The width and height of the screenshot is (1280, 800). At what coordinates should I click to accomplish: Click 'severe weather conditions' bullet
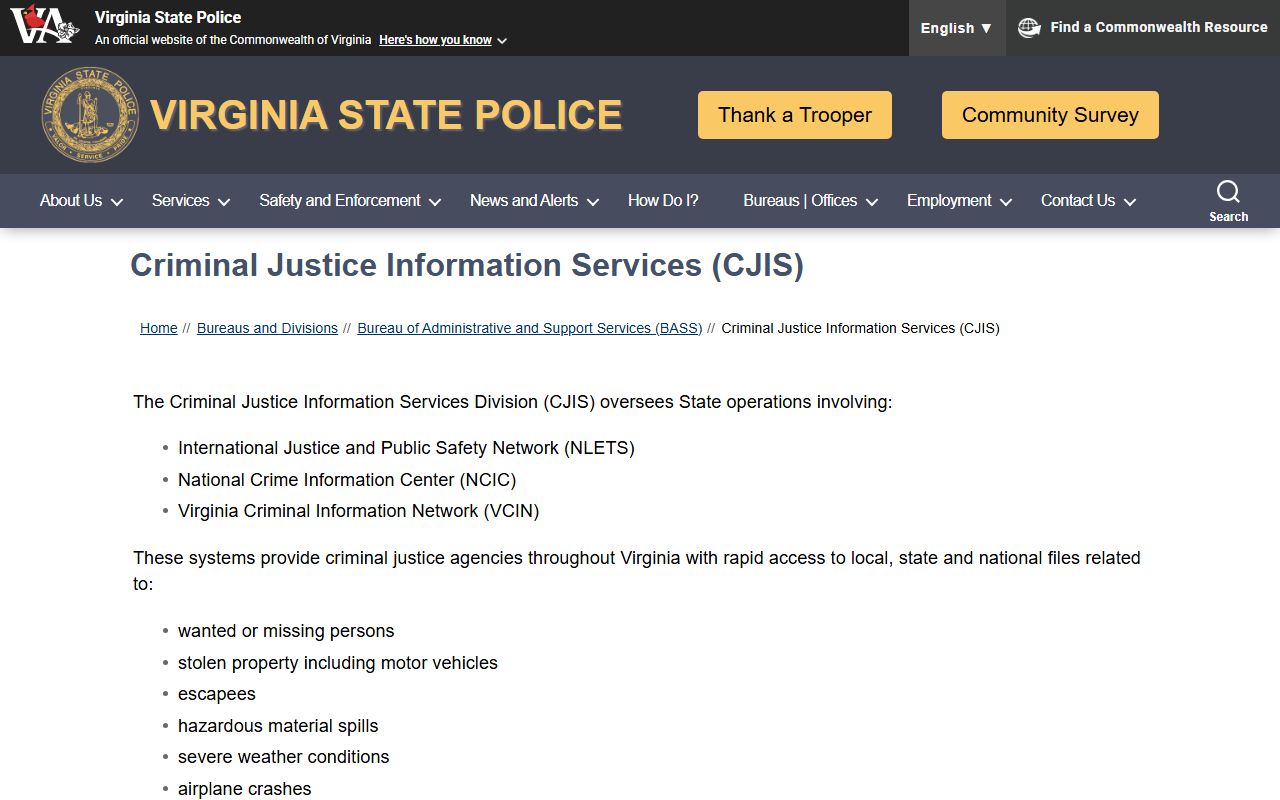pos(284,757)
